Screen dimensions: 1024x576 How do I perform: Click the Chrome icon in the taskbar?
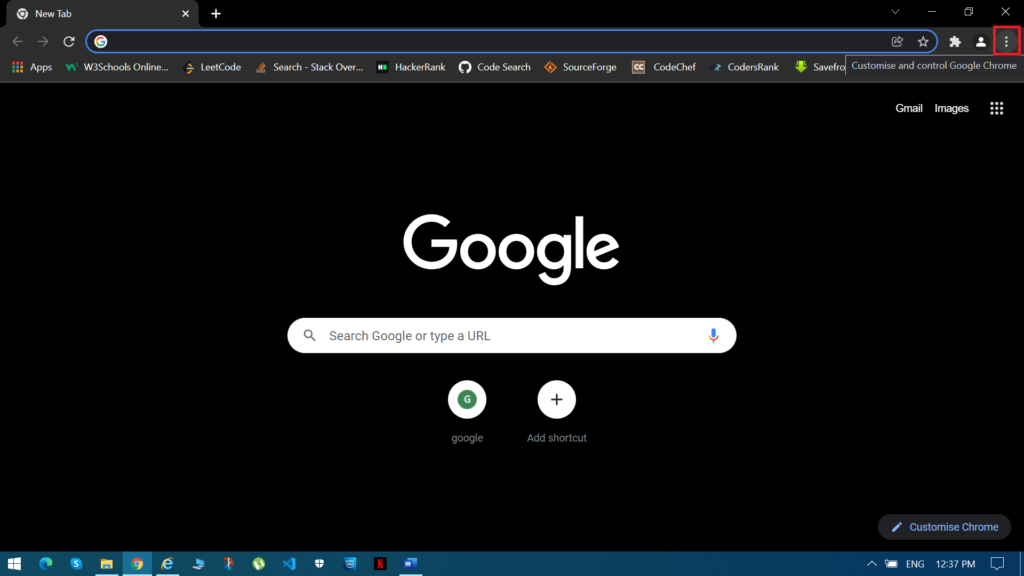137,564
